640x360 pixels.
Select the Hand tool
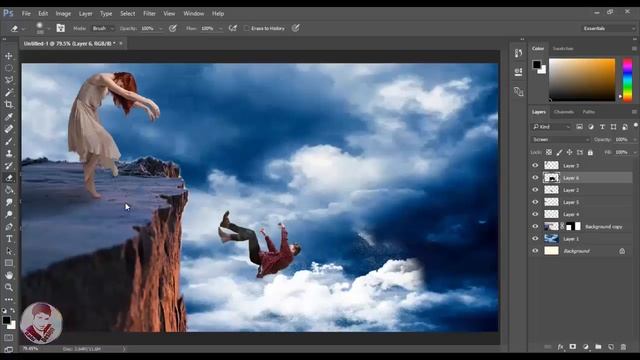(x=9, y=275)
